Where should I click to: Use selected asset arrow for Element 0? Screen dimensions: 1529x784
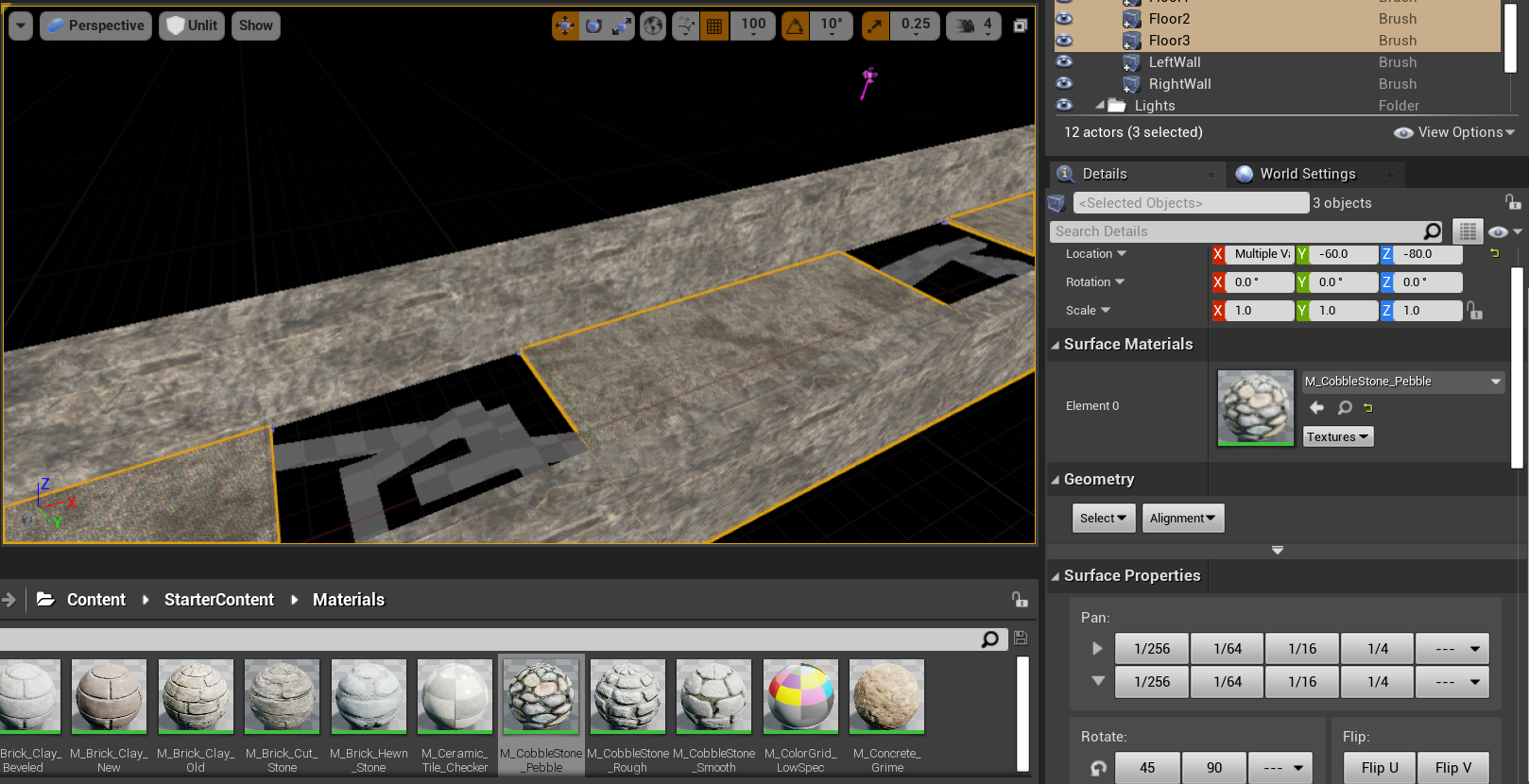[x=1317, y=408]
